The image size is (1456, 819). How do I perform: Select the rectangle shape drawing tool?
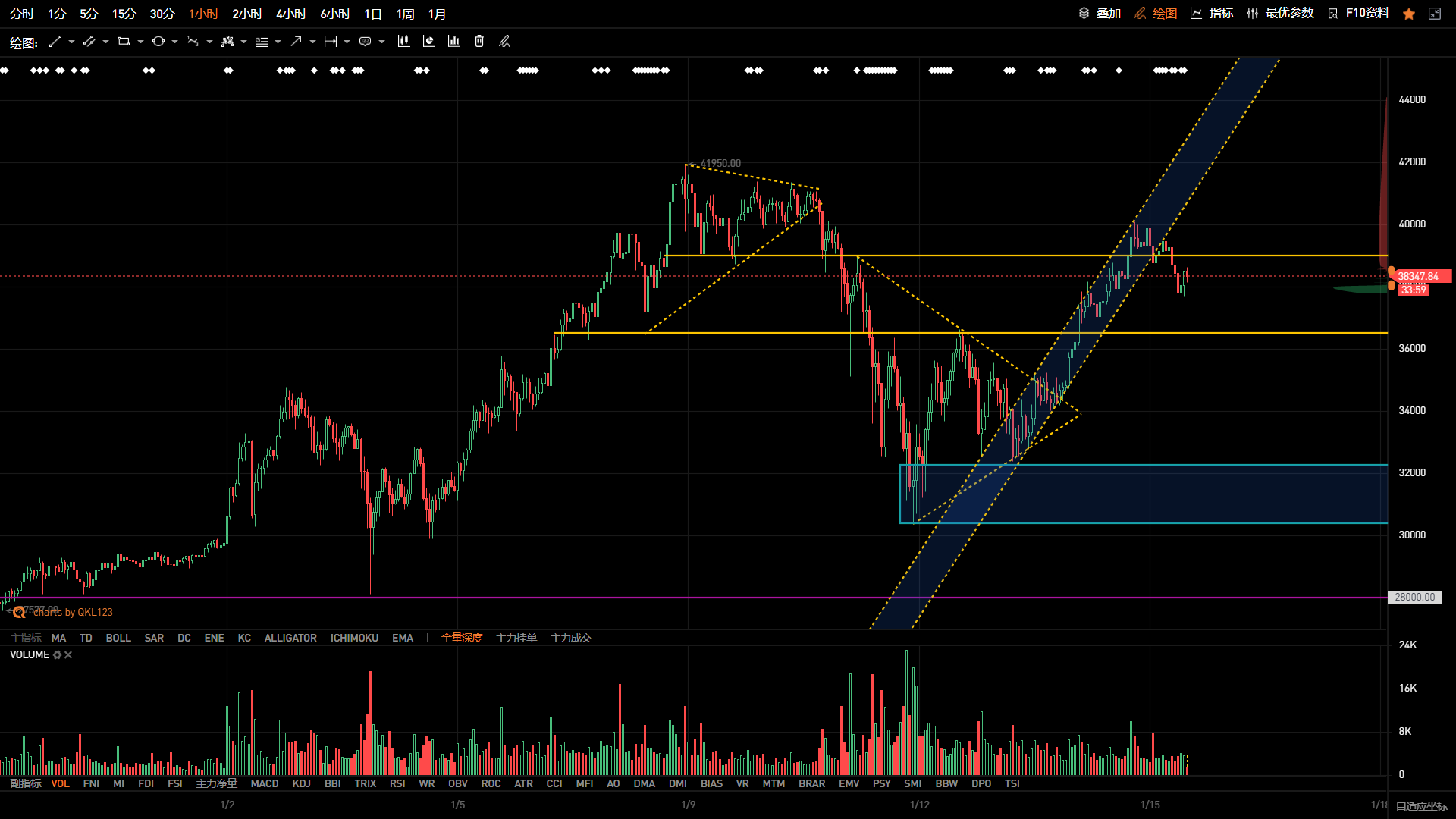tap(124, 42)
